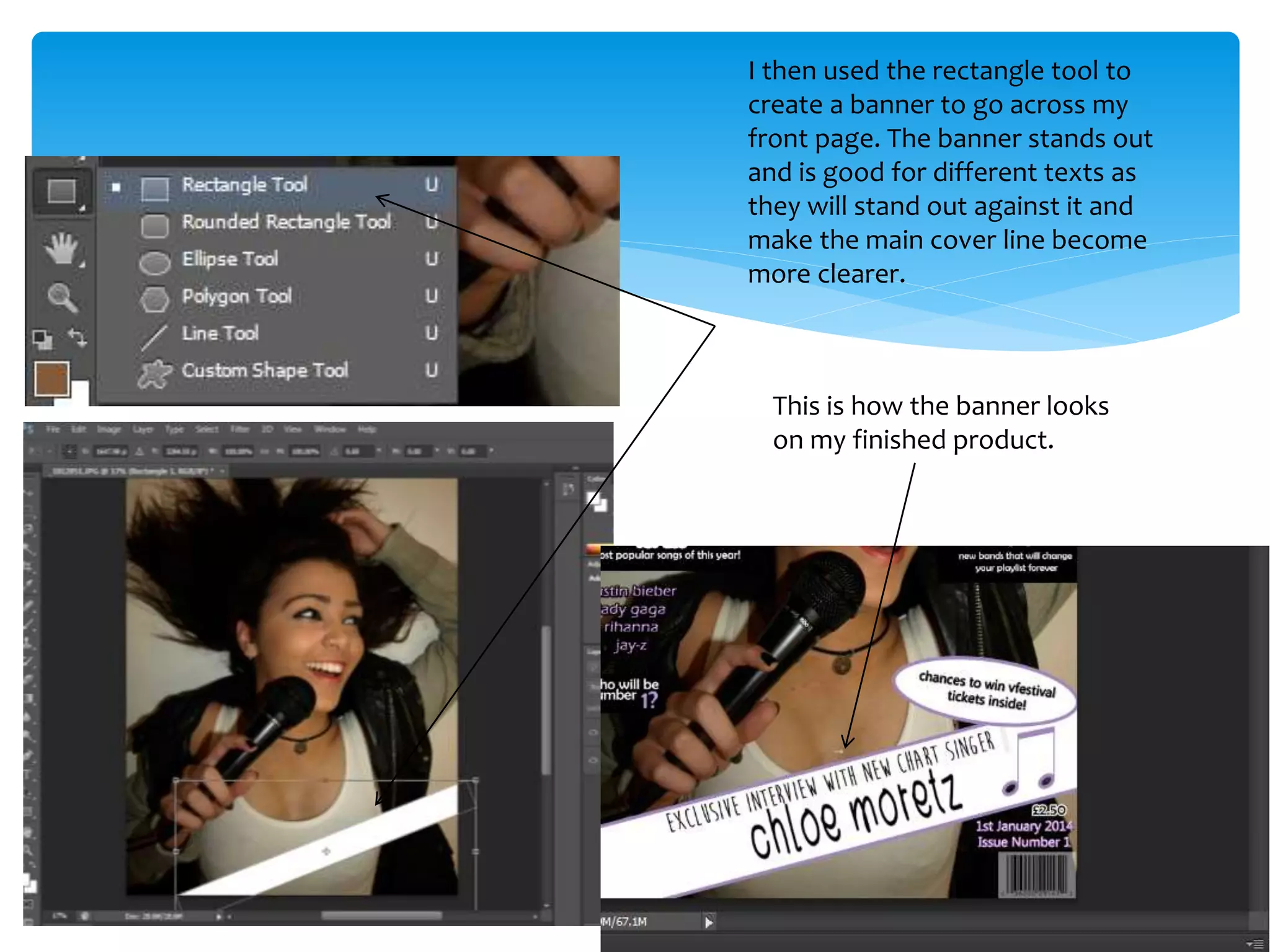
Task: Click the horizontal scrollbar under canvas
Action: [x=381, y=915]
